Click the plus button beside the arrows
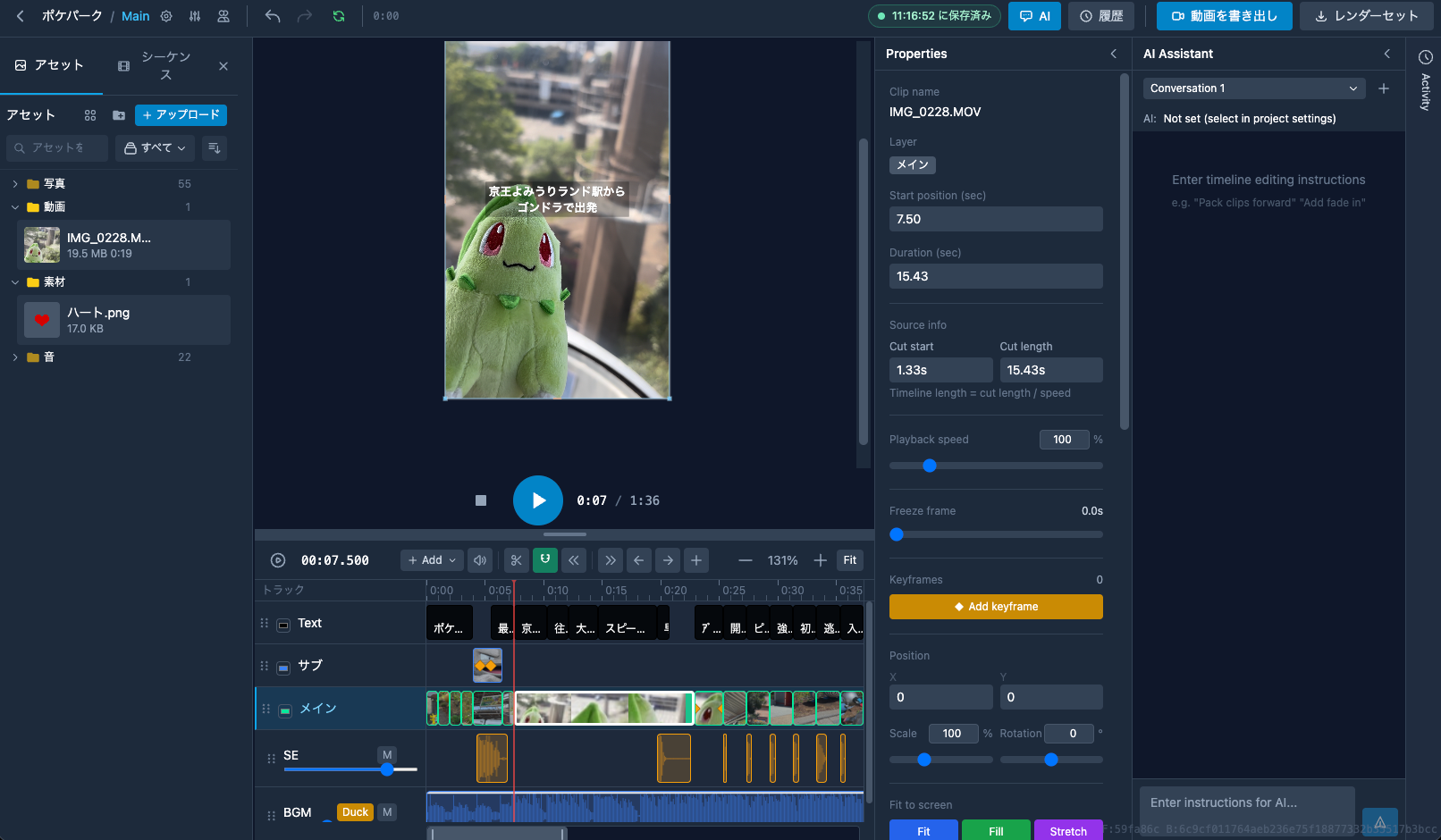 [696, 560]
